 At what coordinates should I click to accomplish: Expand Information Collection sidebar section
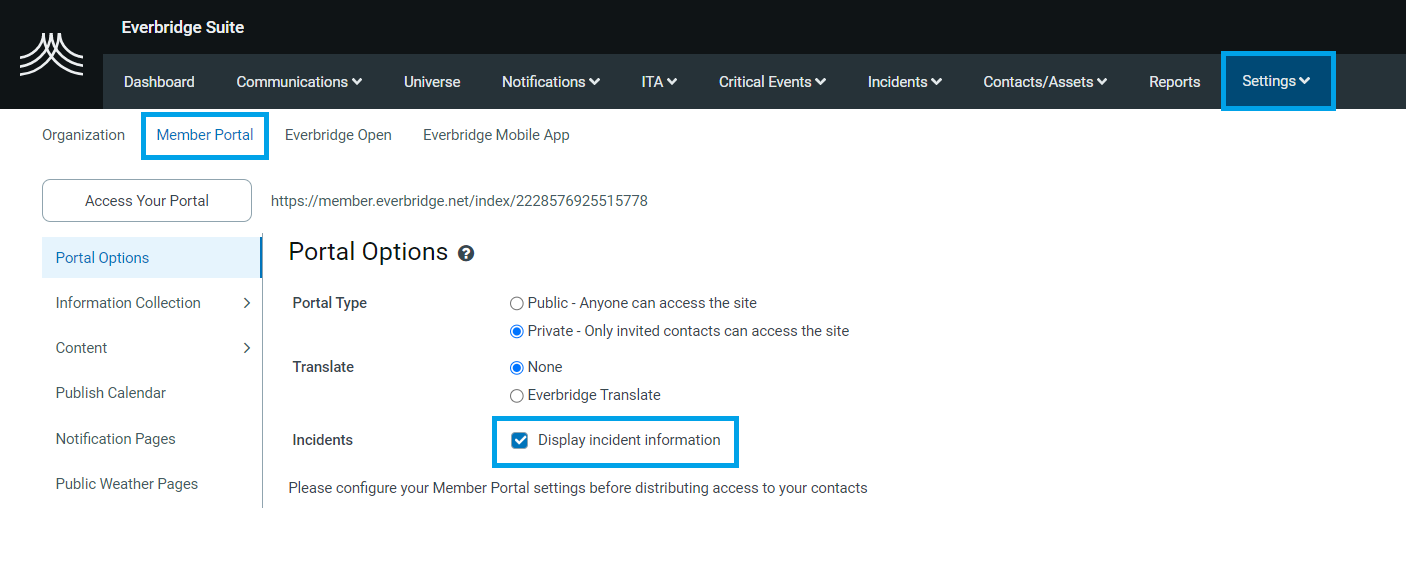[150, 303]
